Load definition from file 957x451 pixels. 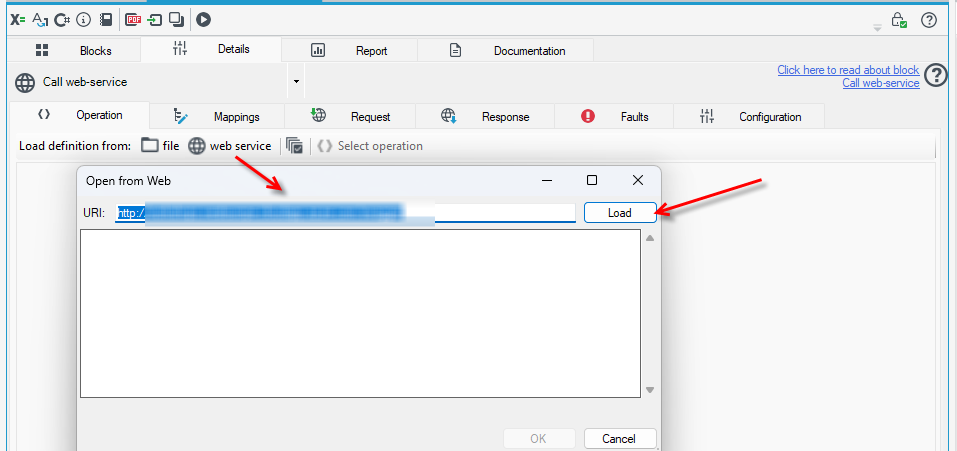pos(161,146)
